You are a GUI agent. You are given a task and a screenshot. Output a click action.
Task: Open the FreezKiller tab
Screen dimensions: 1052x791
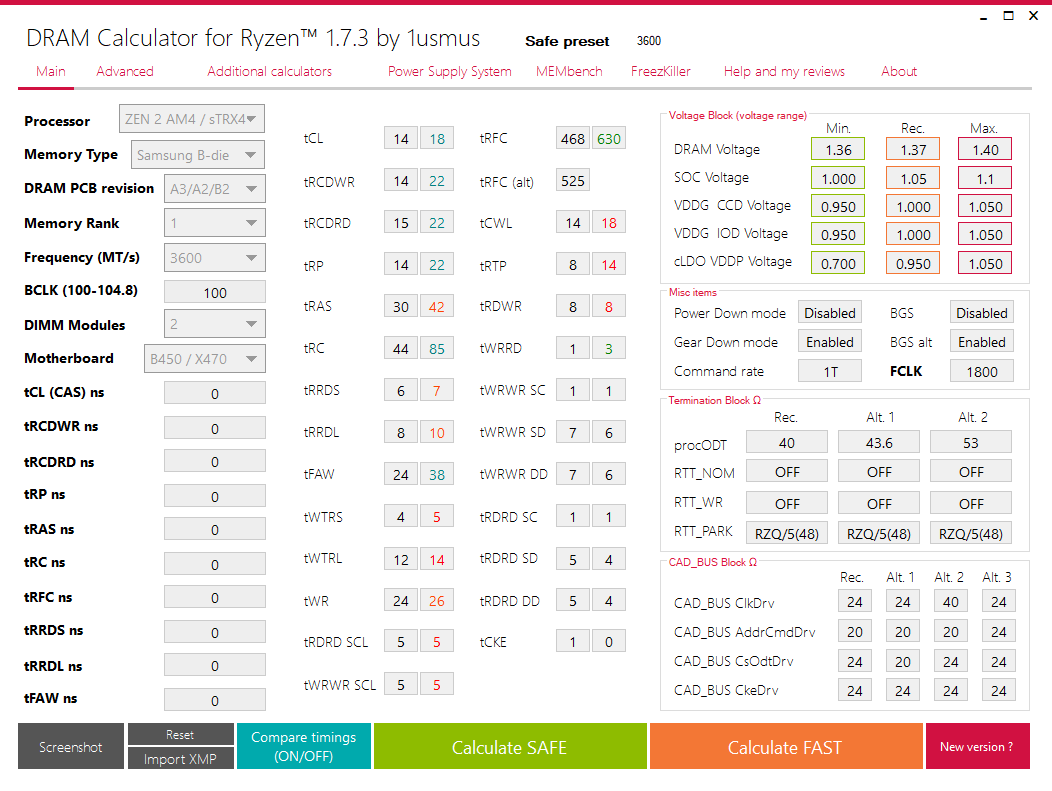[660, 71]
